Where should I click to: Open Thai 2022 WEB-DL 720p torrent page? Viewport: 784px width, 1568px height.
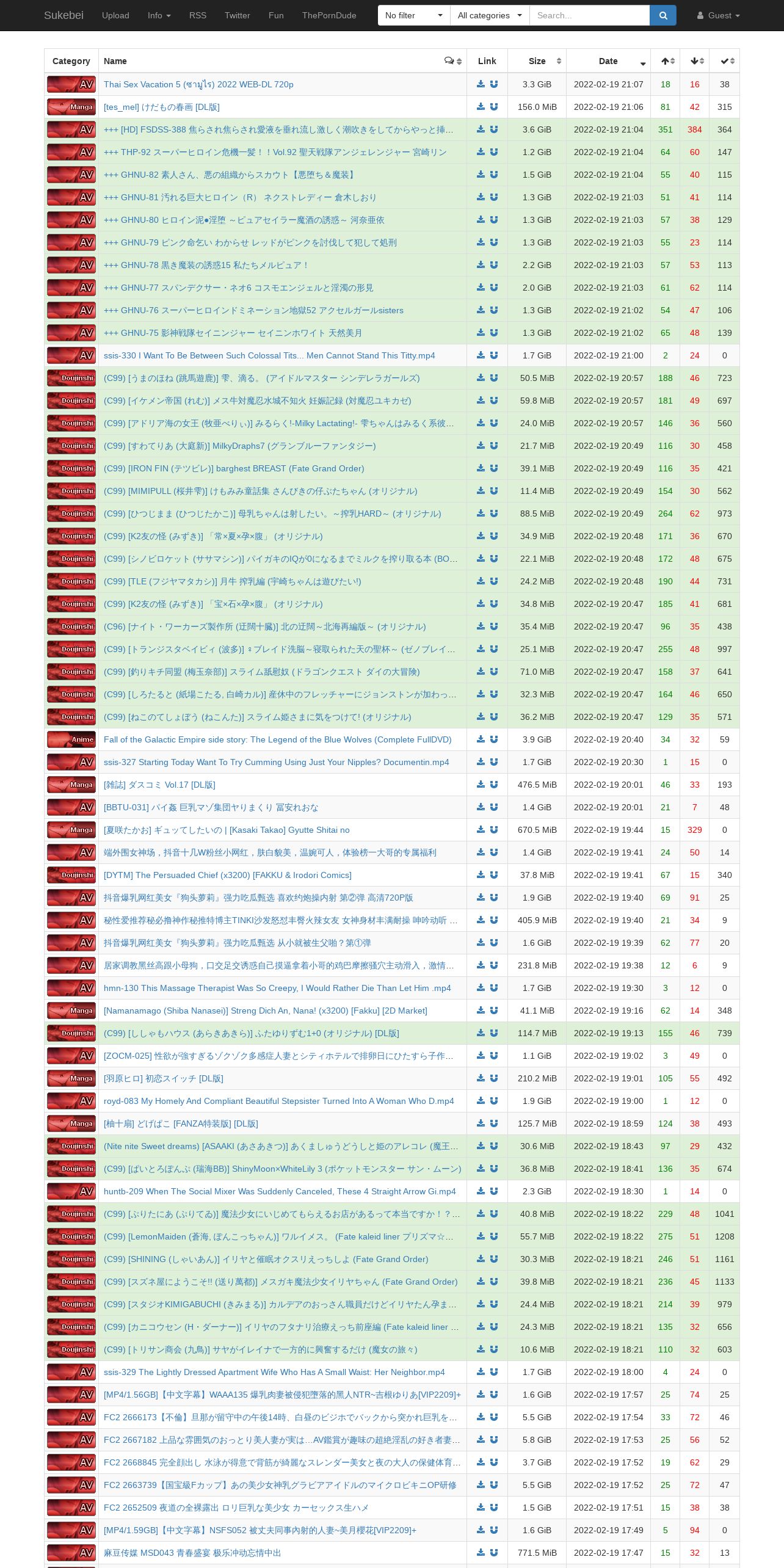[198, 84]
